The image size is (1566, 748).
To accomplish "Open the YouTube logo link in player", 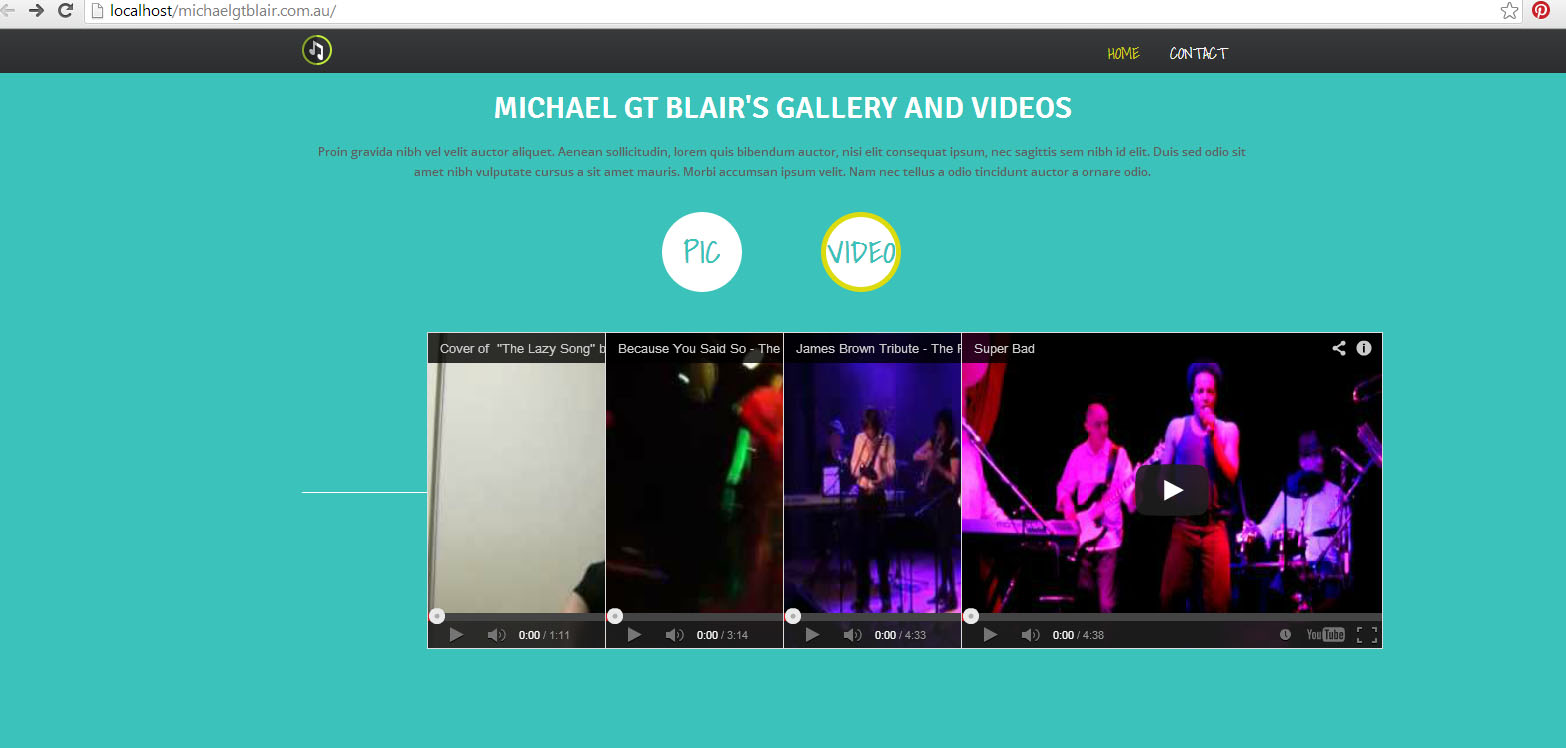I will pos(1325,635).
